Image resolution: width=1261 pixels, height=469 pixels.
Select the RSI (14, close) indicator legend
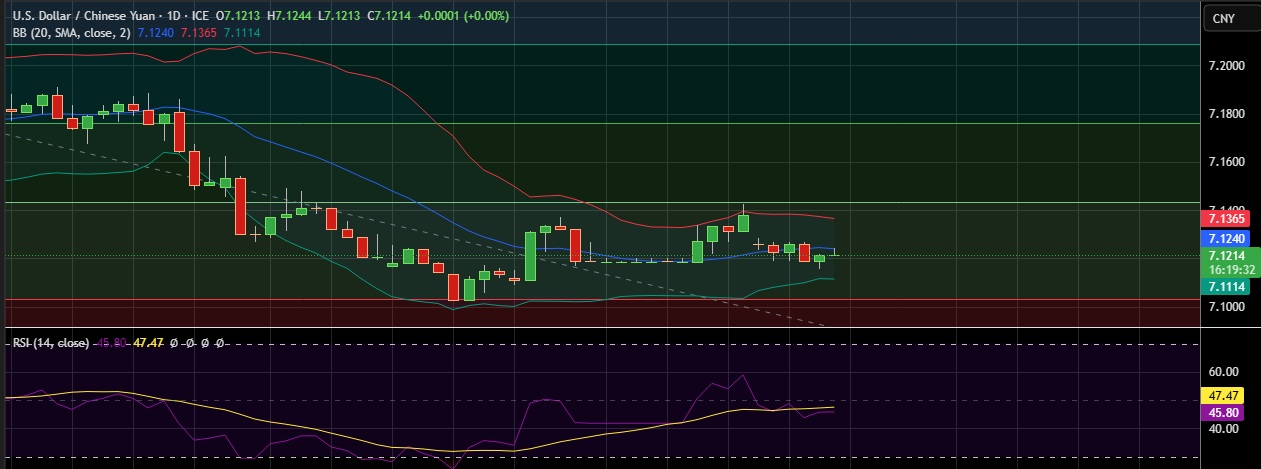pos(50,343)
